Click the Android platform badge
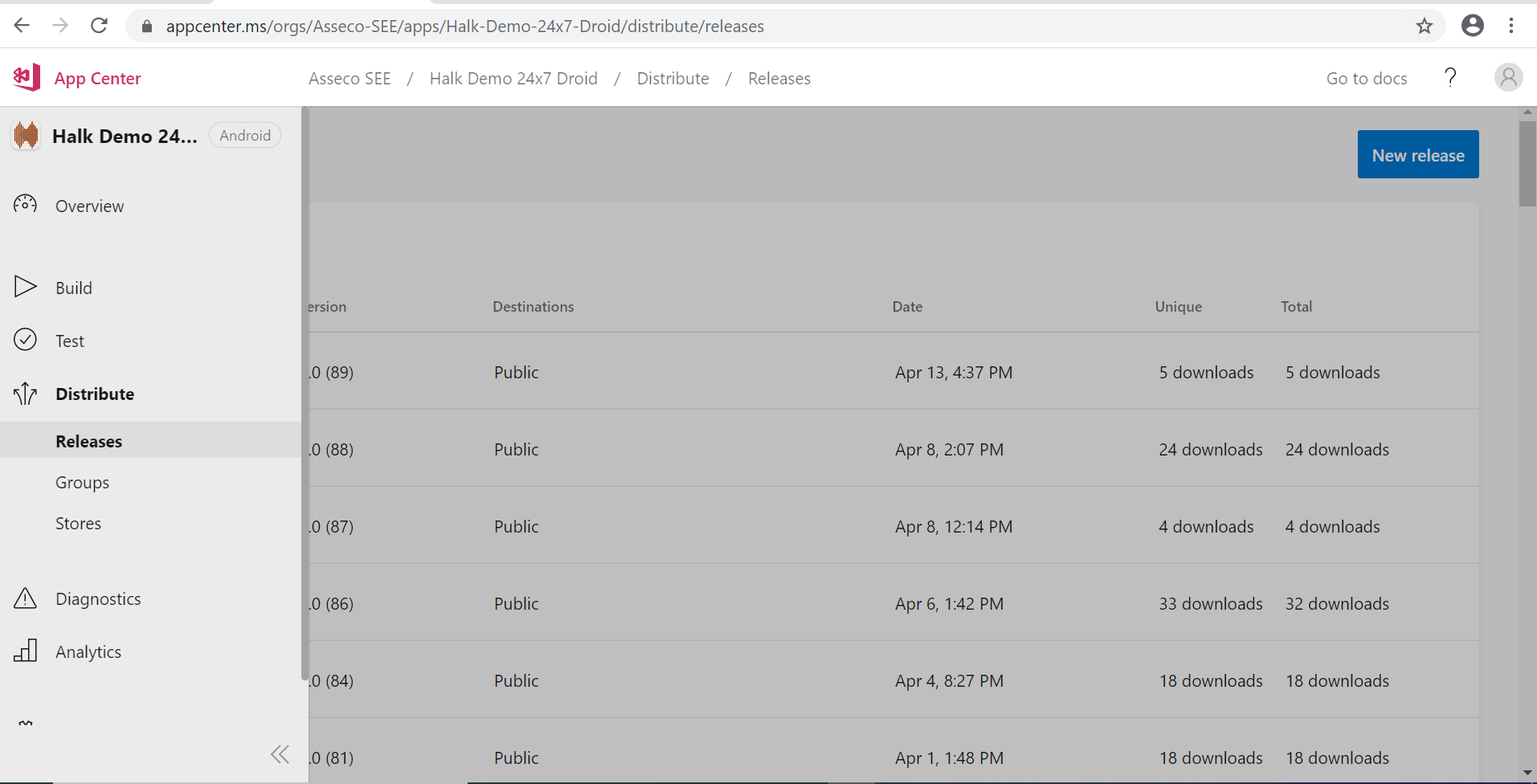This screenshot has height=784, width=1537. pos(245,135)
